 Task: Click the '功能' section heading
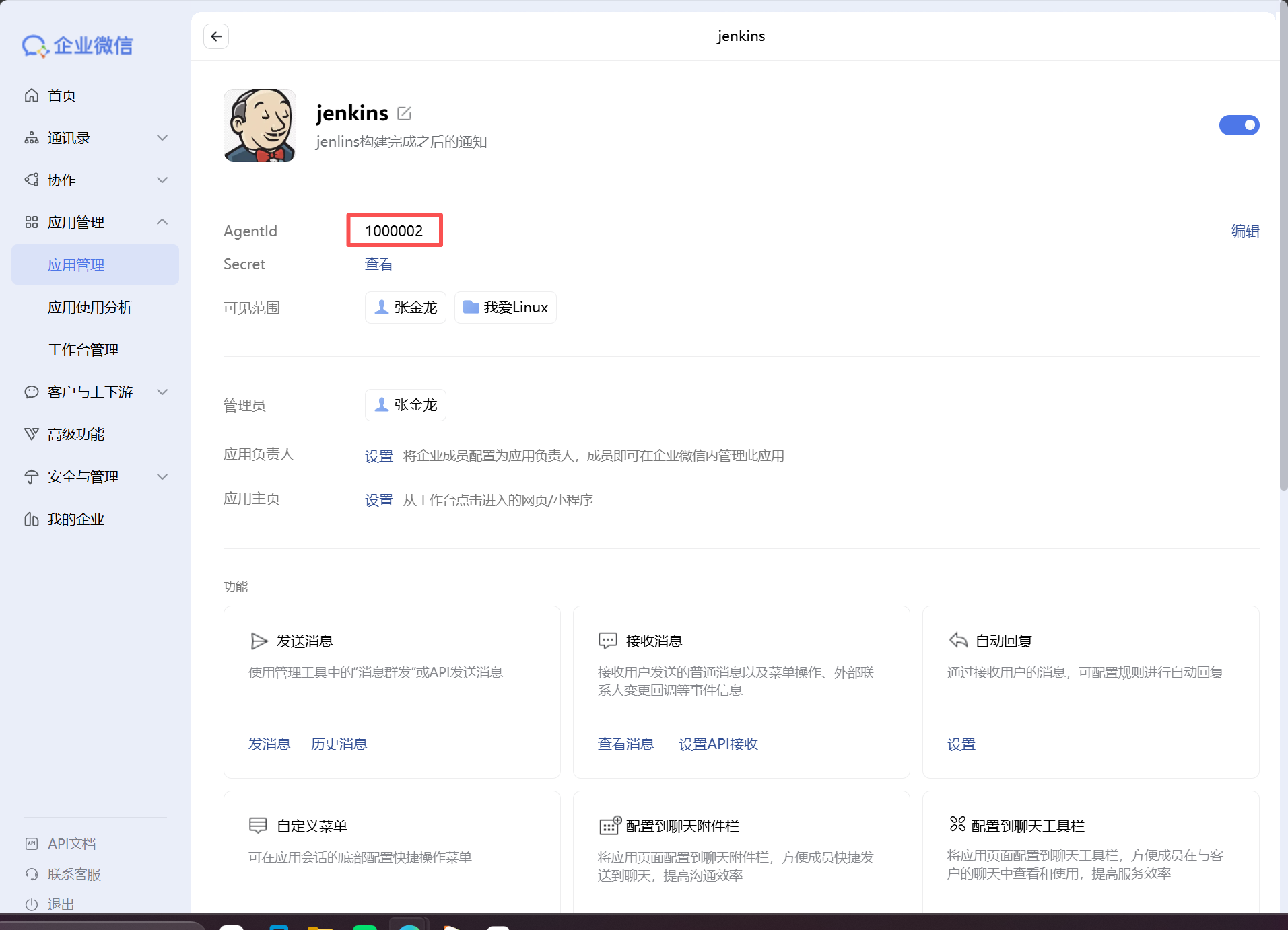[236, 587]
